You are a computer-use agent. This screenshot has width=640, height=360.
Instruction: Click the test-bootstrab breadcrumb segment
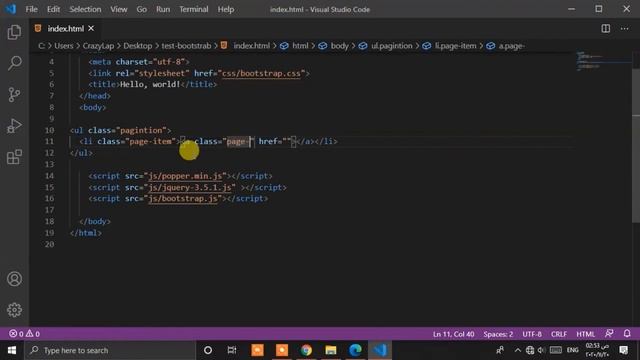(x=186, y=46)
